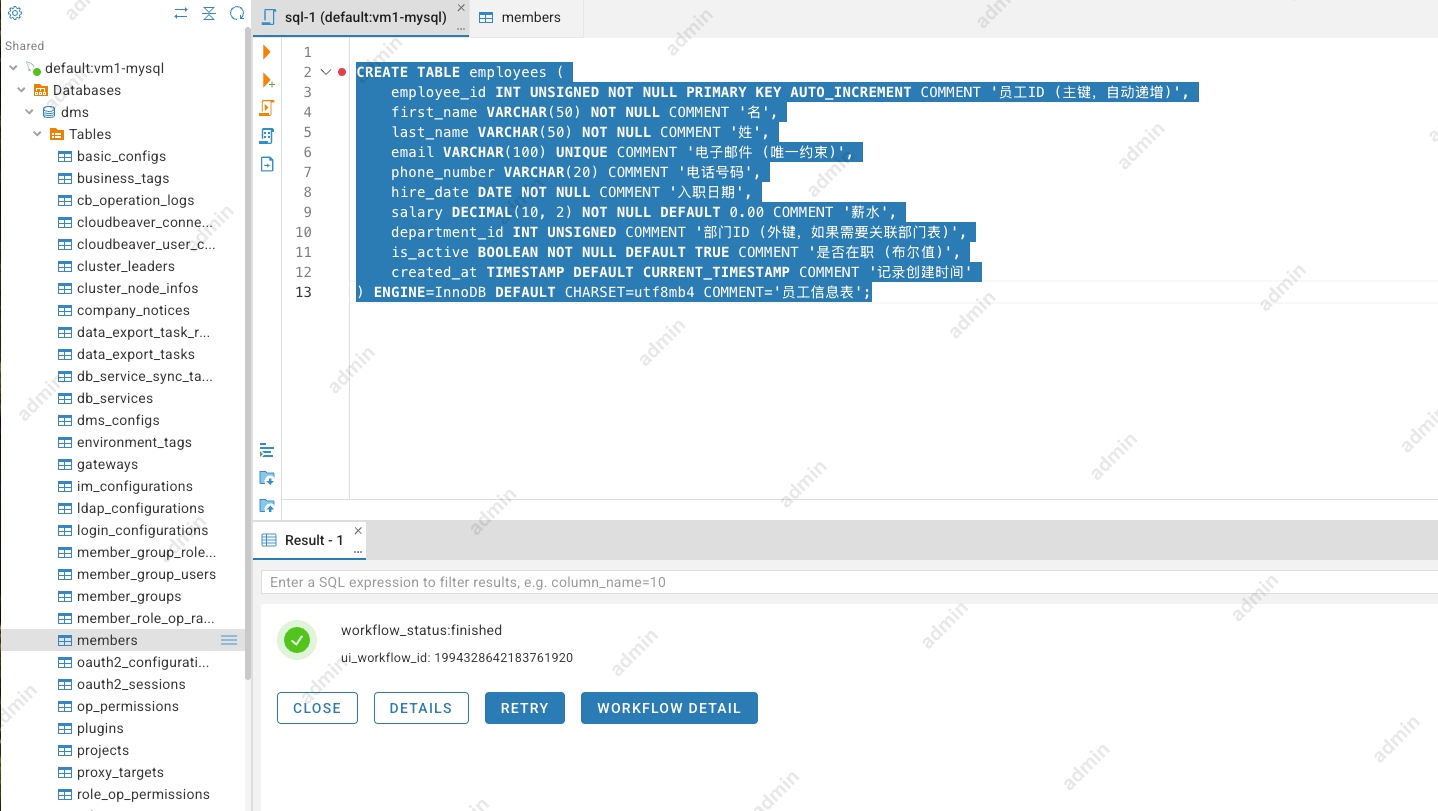Click format SQL script icon
This screenshot has width=1438, height=811.
click(267, 450)
